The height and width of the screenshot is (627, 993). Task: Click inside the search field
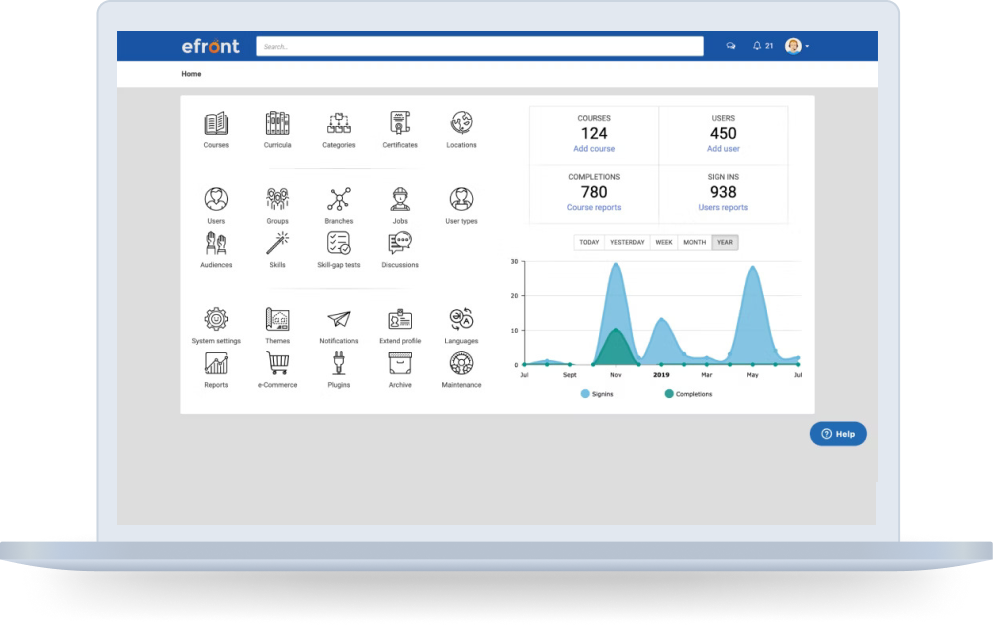click(x=480, y=45)
